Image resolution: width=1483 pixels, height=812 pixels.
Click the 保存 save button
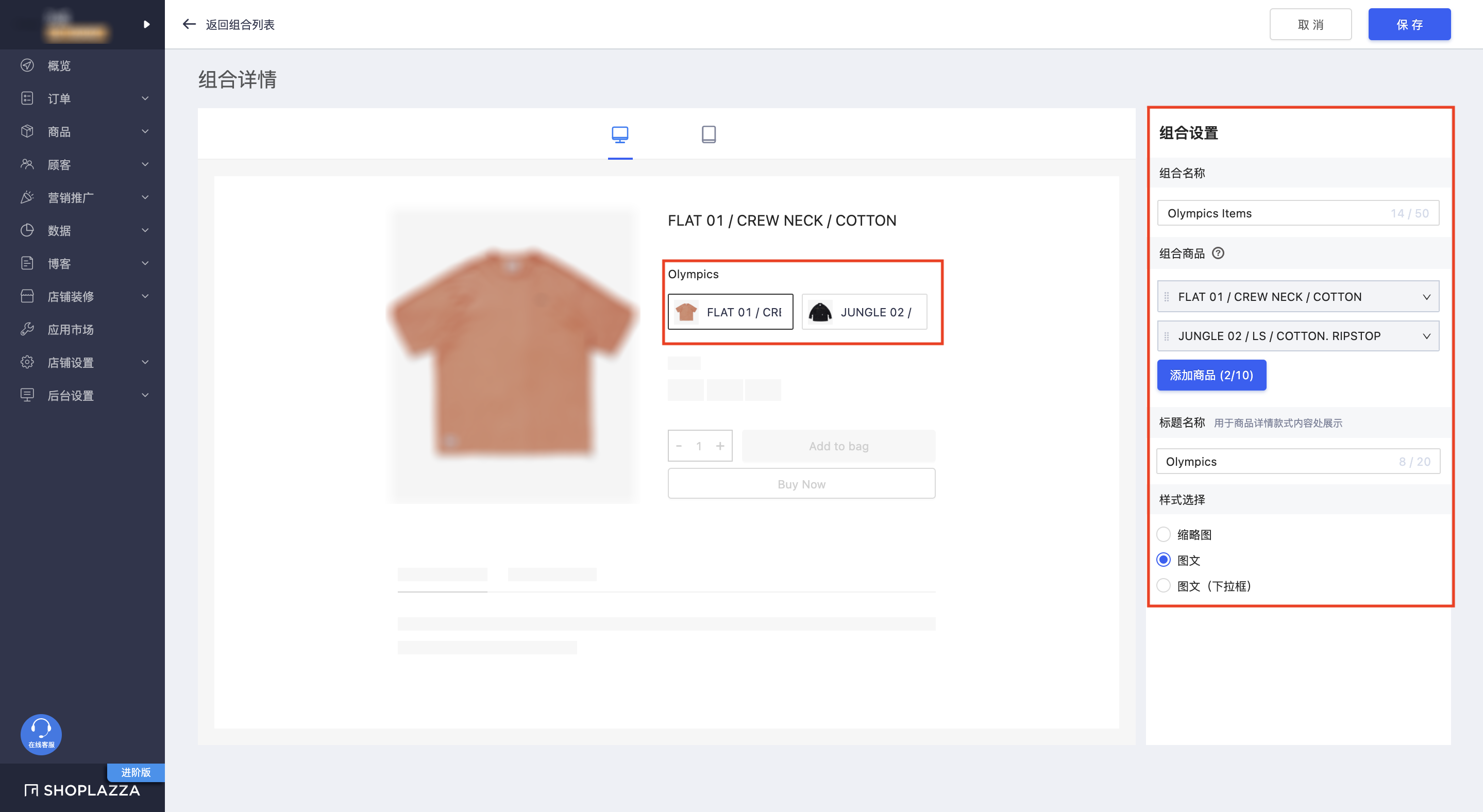pyautogui.click(x=1405, y=23)
